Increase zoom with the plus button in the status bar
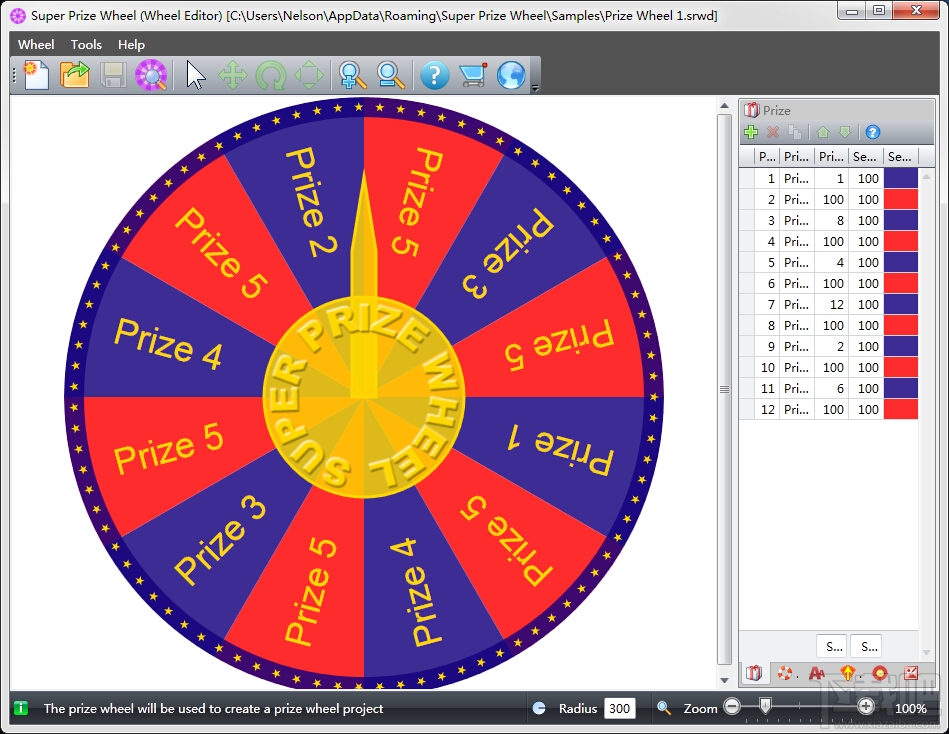This screenshot has height=734, width=949. click(865, 706)
